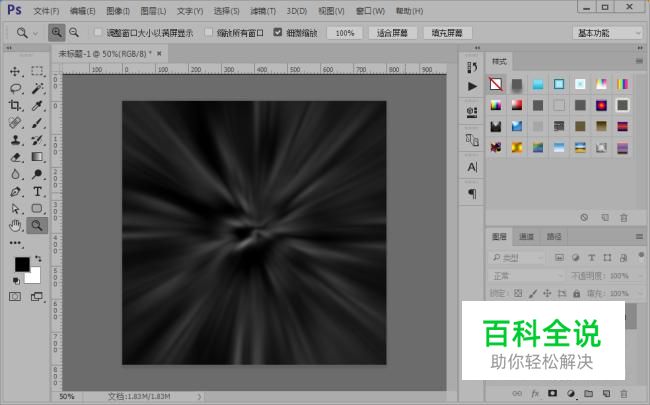Open the Image (图像) menu
The image size is (650, 405).
click(118, 11)
